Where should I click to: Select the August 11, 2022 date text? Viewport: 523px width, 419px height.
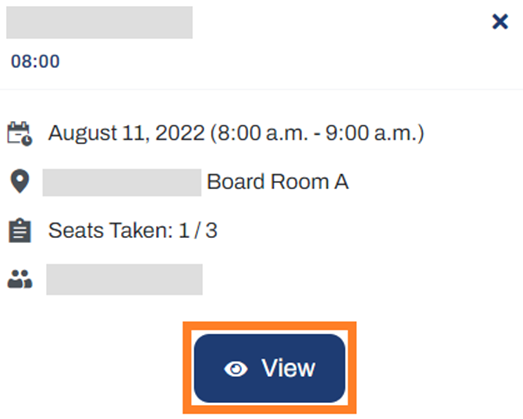pyautogui.click(x=126, y=133)
